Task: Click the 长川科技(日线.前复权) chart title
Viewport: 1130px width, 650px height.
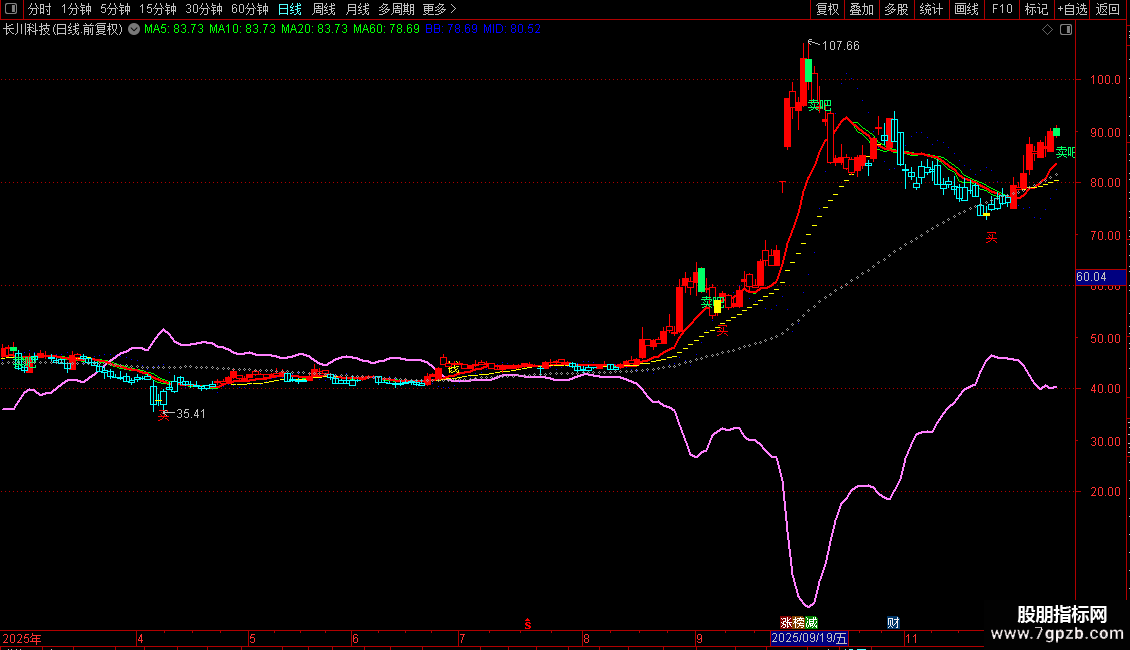Action: pos(63,29)
